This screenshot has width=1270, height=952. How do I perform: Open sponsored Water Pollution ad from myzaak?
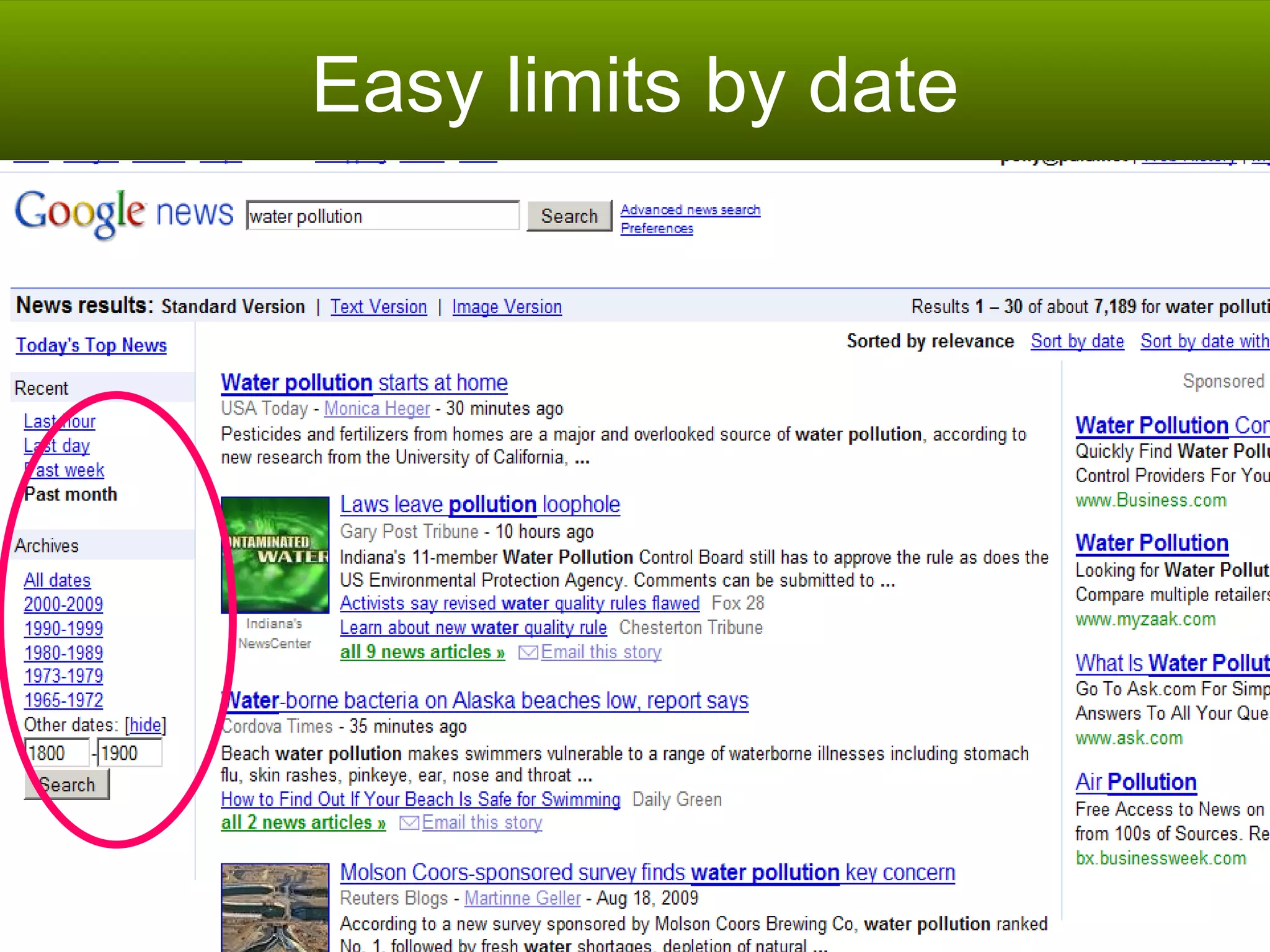click(1152, 543)
